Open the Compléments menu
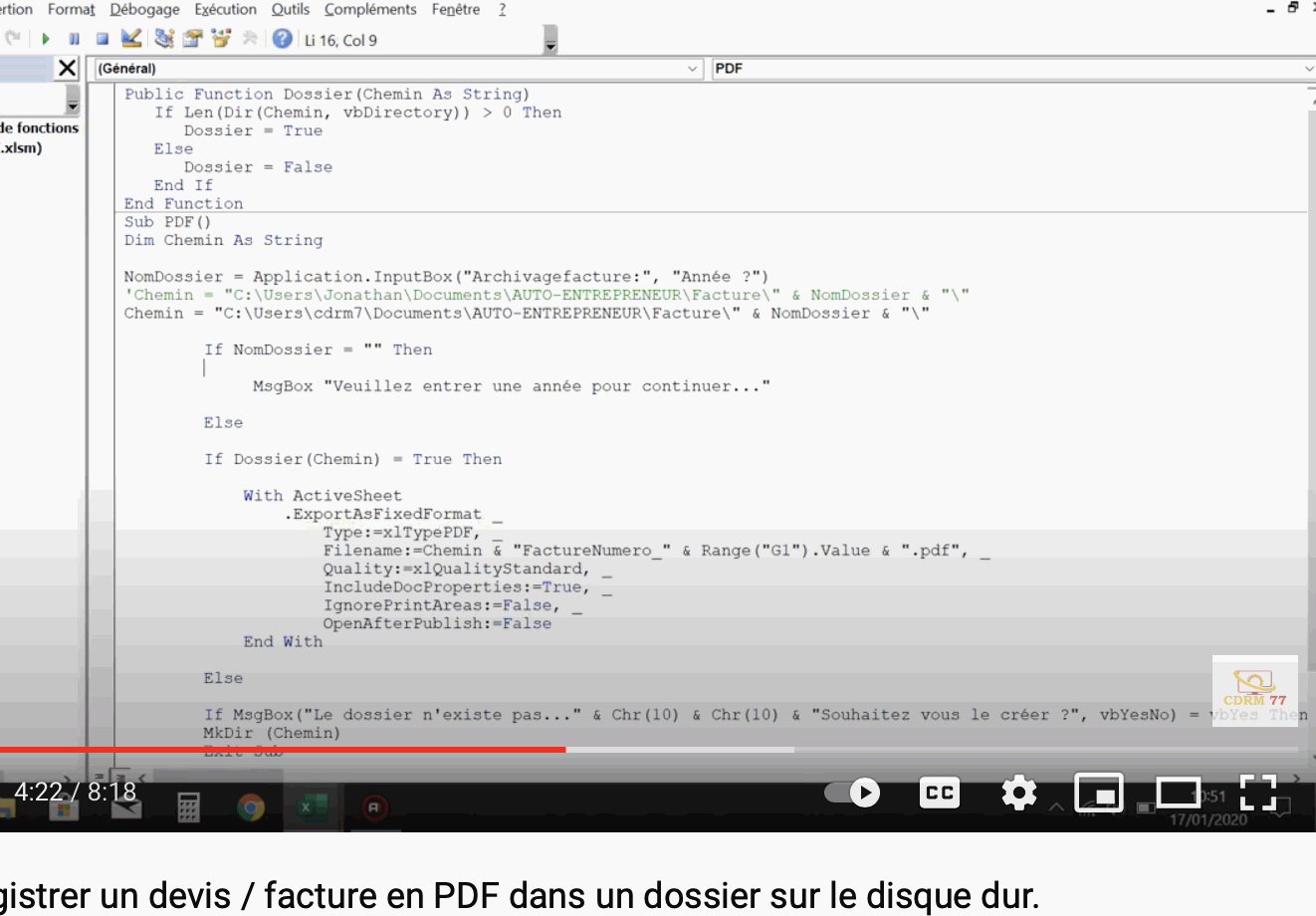 [x=370, y=9]
